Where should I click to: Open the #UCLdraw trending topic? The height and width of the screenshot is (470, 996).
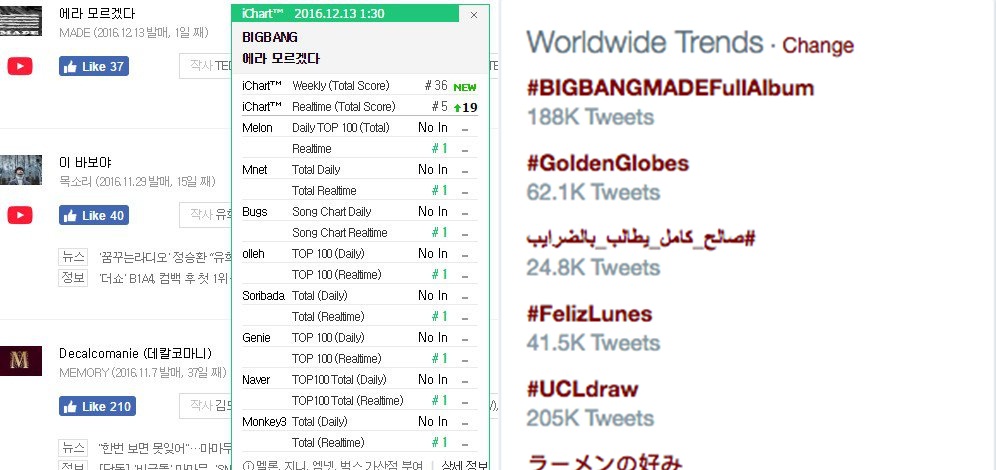point(582,389)
